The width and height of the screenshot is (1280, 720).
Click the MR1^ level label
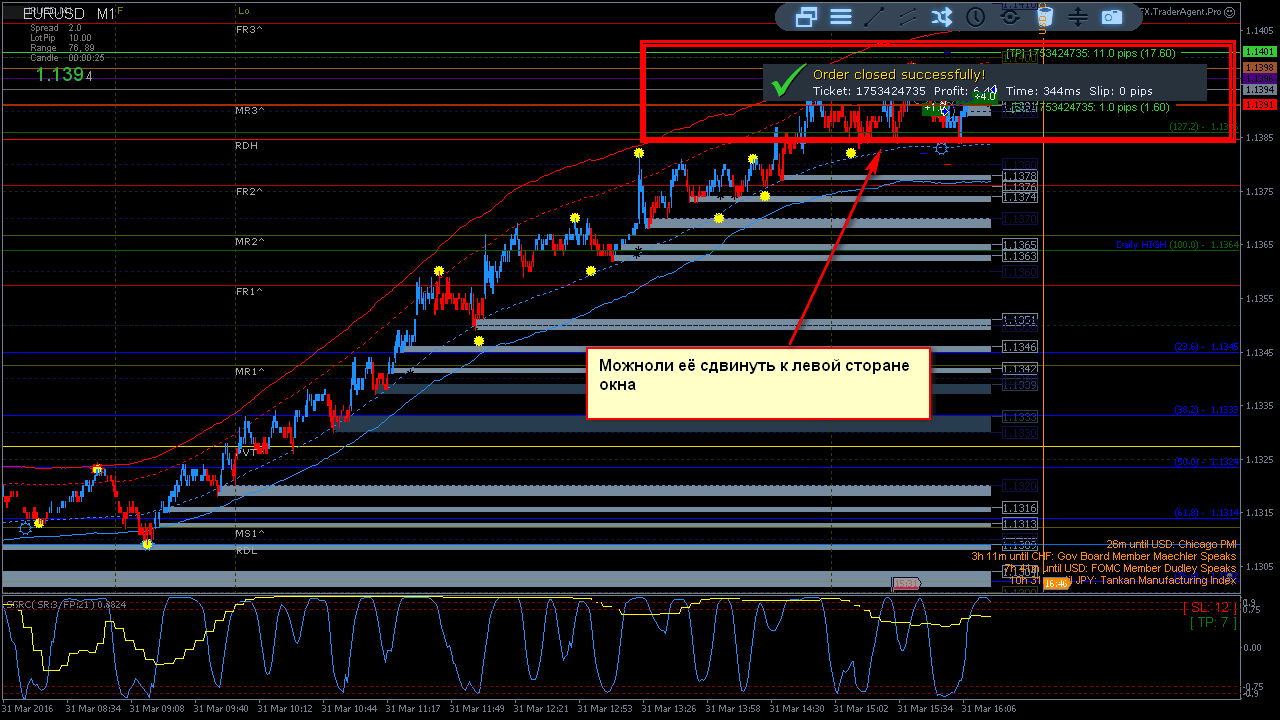pos(249,372)
